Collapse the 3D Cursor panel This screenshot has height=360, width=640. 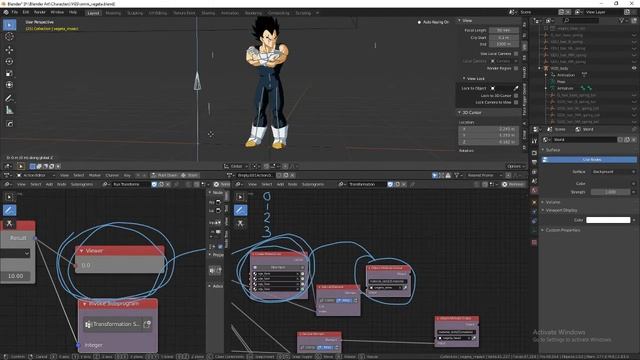459,112
